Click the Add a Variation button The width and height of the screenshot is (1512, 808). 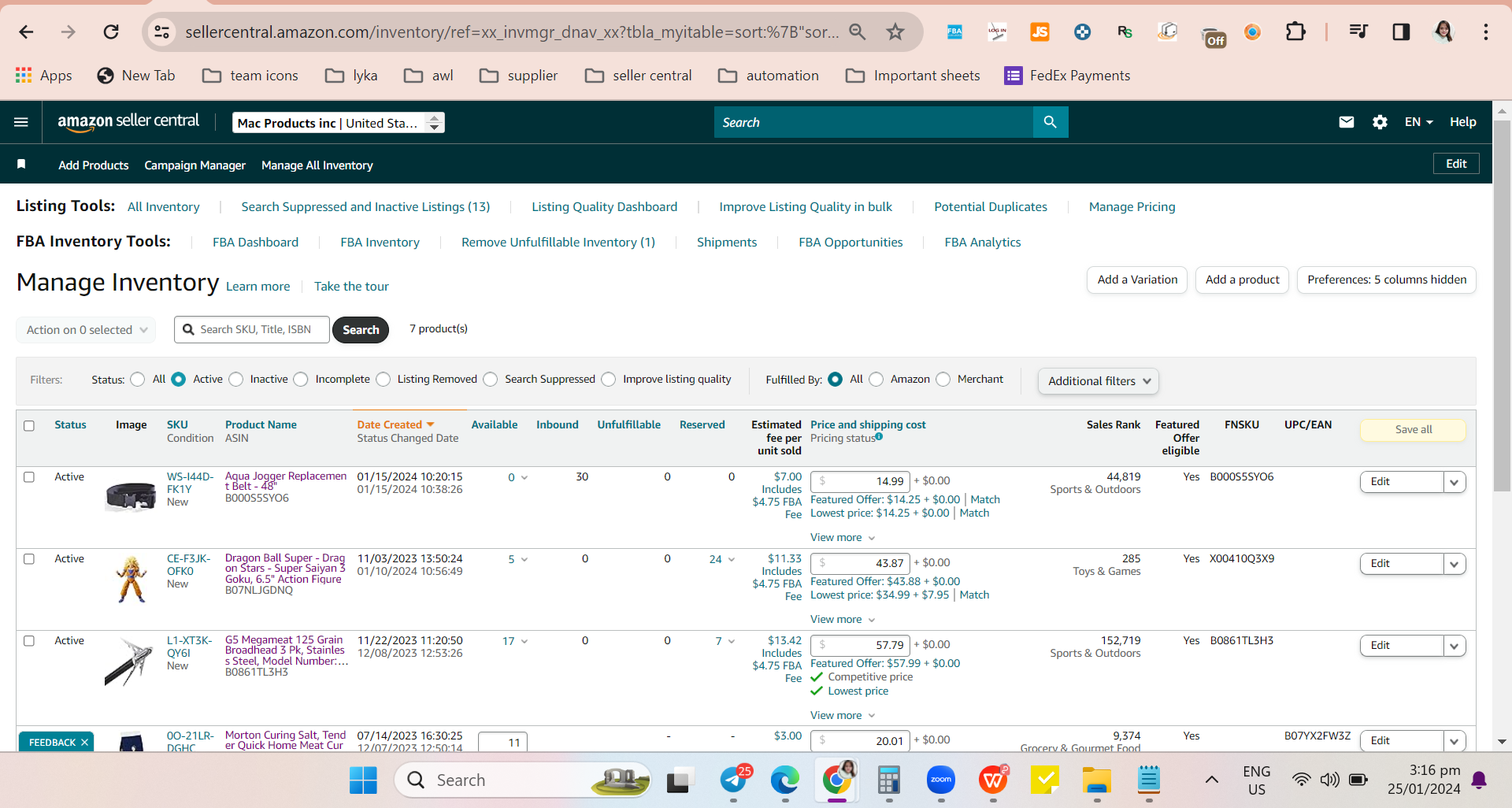coord(1137,280)
